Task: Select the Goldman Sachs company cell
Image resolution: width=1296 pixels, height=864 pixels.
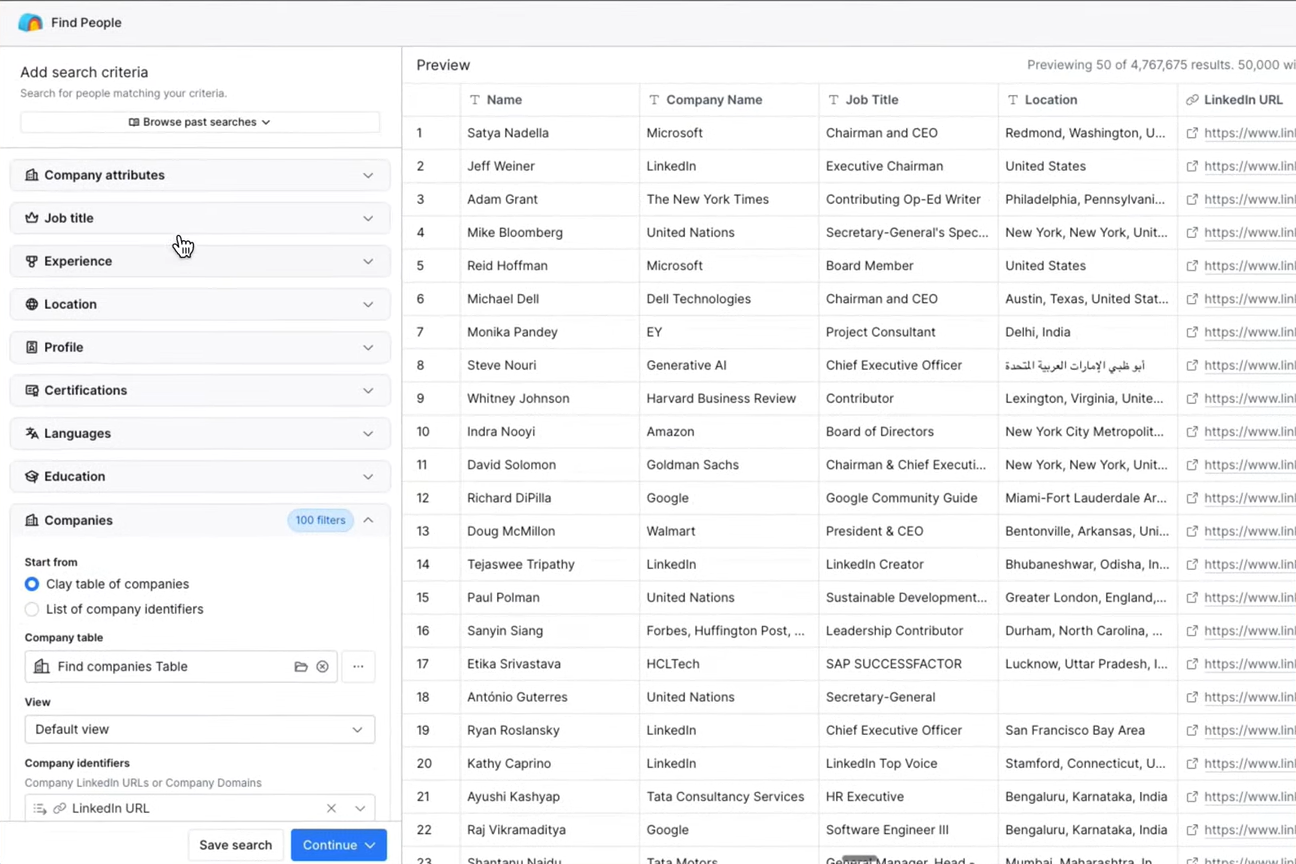Action: (x=729, y=465)
